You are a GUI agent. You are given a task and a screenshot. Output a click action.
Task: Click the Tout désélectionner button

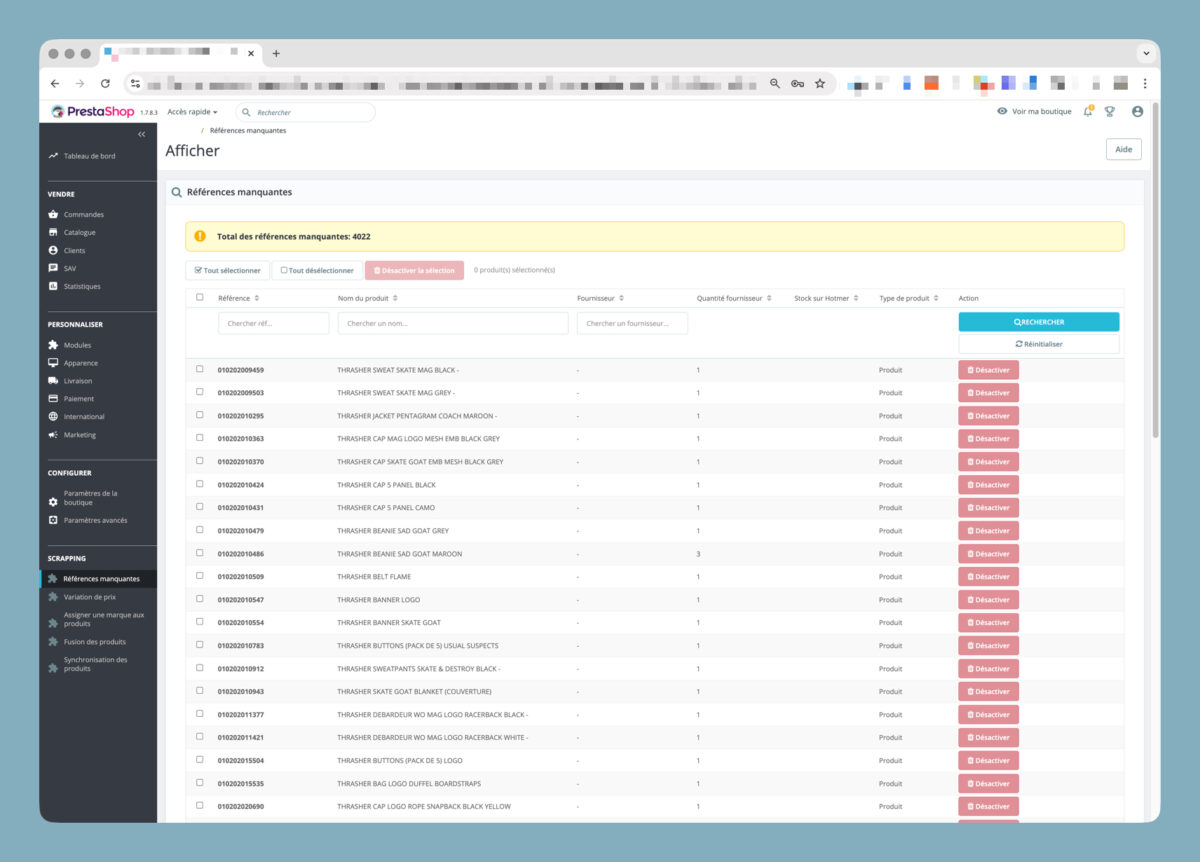tap(317, 270)
